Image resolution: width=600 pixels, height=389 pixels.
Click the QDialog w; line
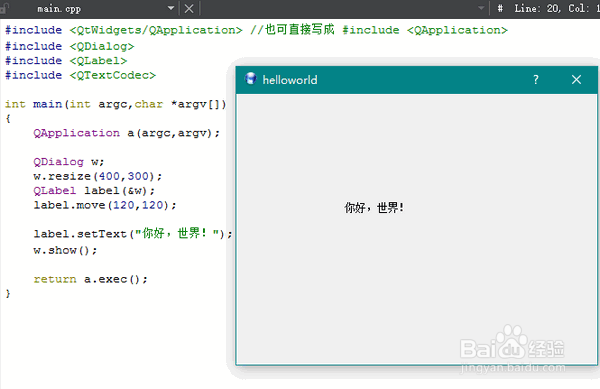(x=68, y=162)
